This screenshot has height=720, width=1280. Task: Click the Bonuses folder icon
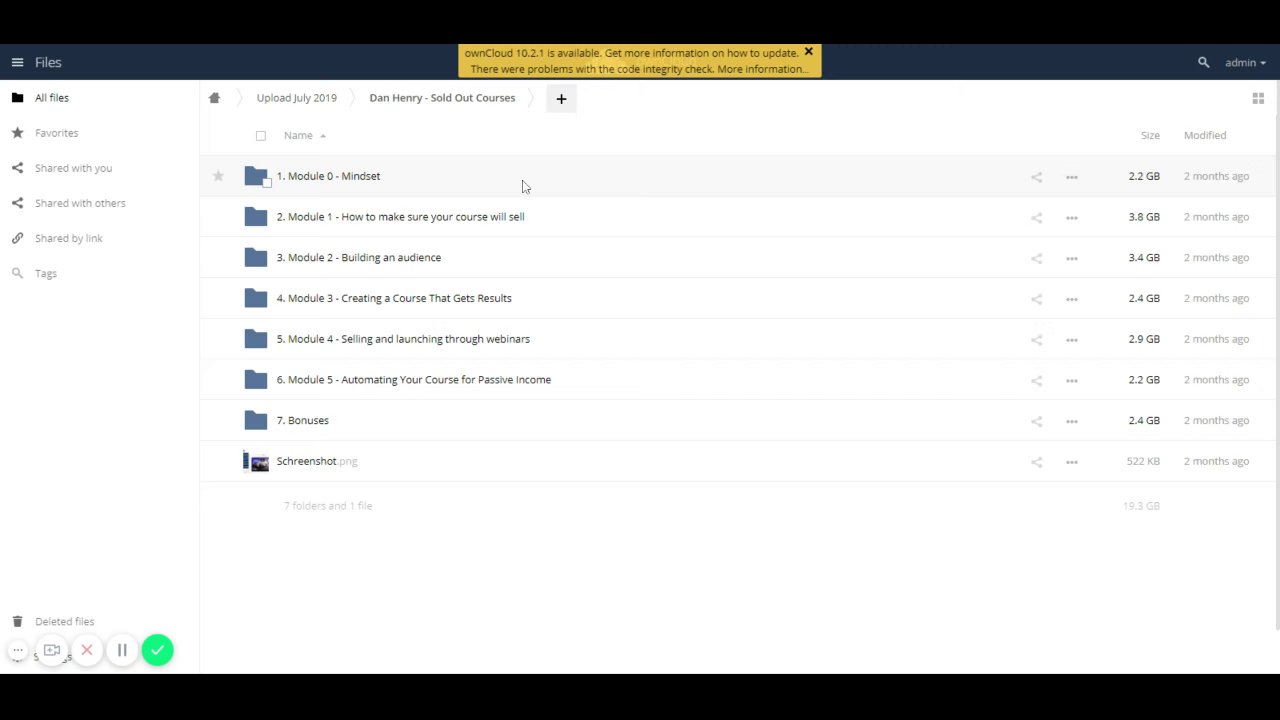[256, 421]
